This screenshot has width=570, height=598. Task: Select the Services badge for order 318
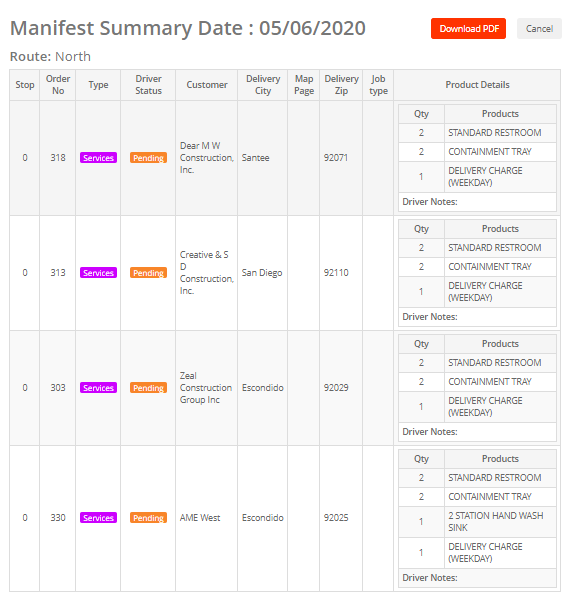click(x=98, y=158)
